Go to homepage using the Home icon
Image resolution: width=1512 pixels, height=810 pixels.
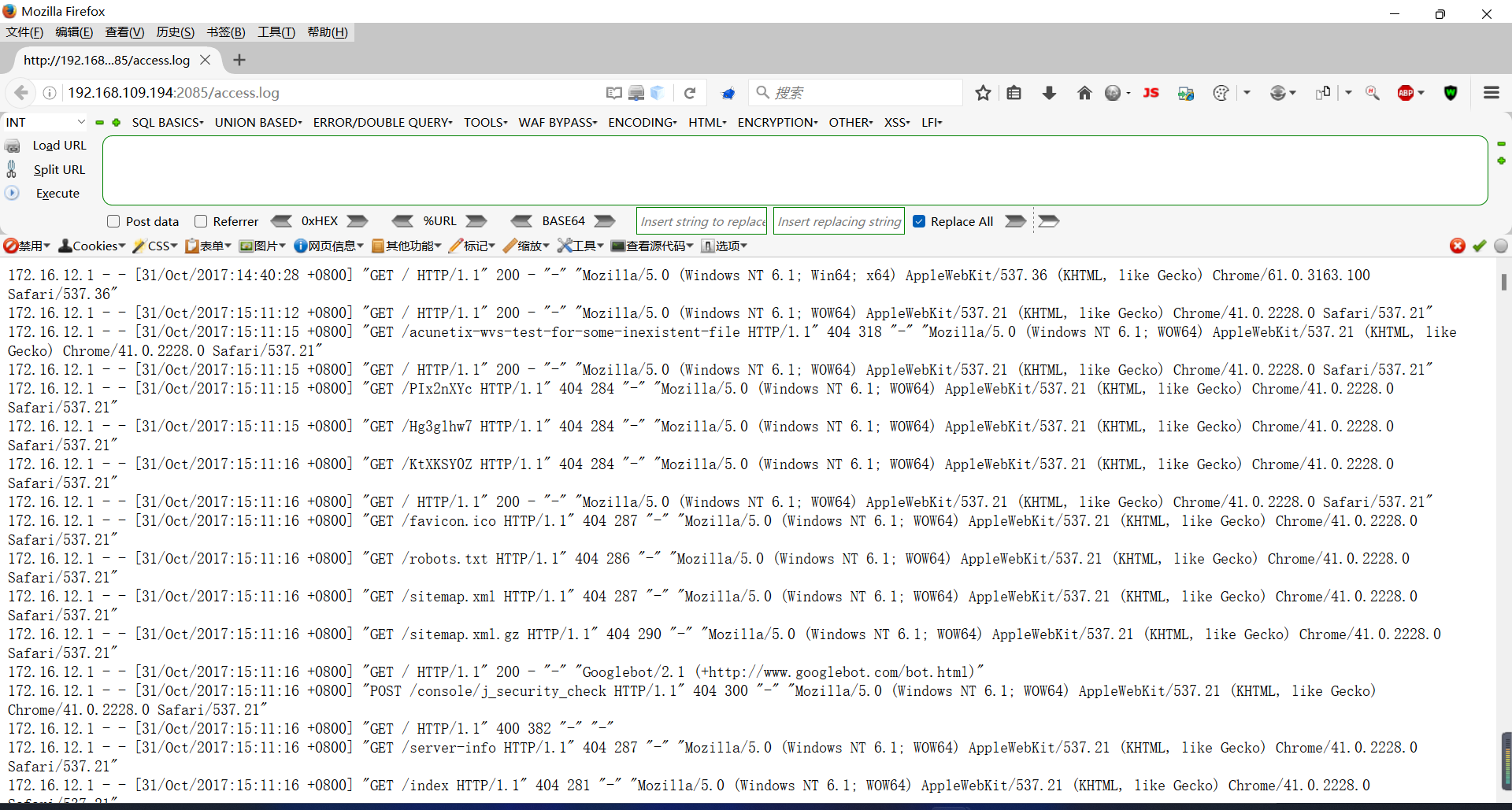tap(1084, 93)
